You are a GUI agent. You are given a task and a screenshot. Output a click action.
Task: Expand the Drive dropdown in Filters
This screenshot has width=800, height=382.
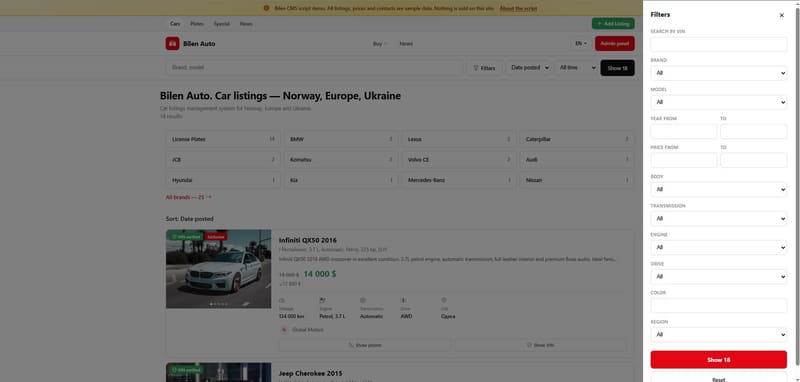point(718,276)
